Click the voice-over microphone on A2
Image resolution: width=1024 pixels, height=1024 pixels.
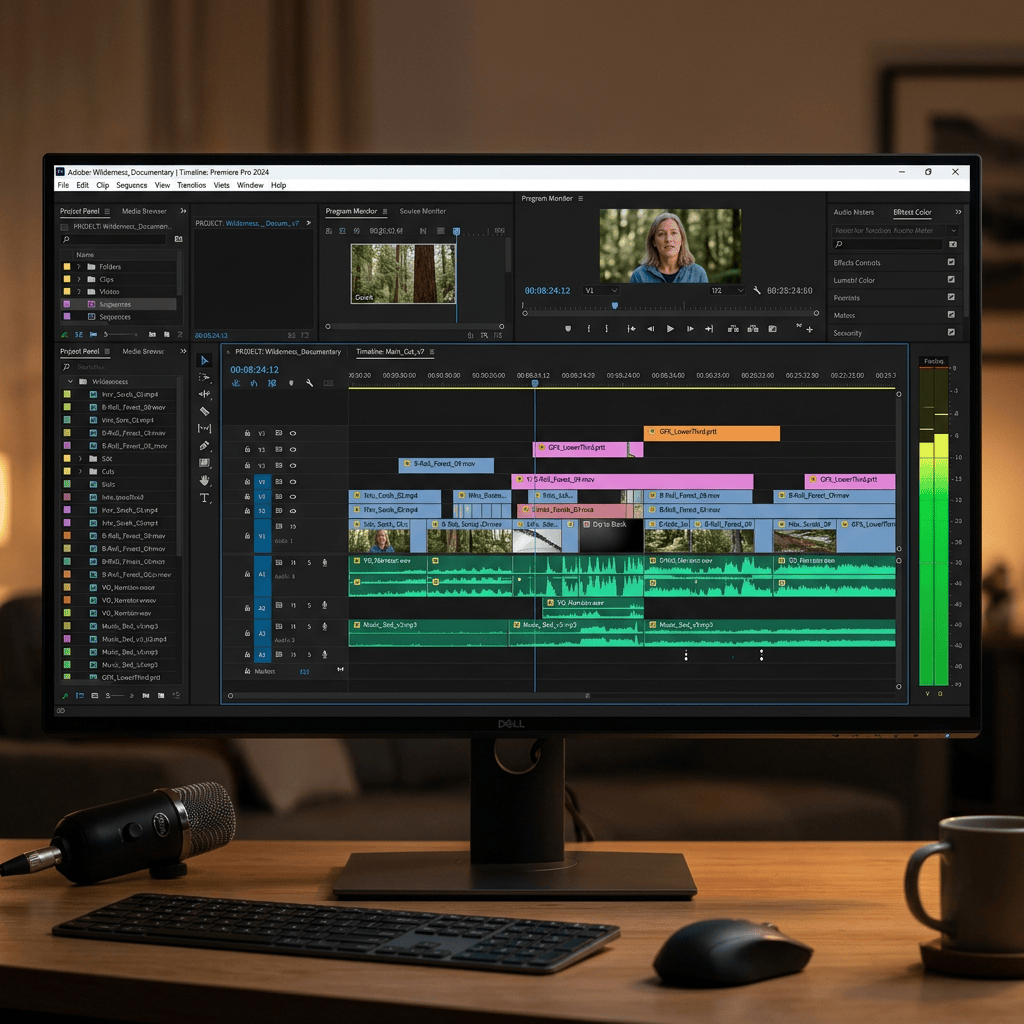click(325, 605)
